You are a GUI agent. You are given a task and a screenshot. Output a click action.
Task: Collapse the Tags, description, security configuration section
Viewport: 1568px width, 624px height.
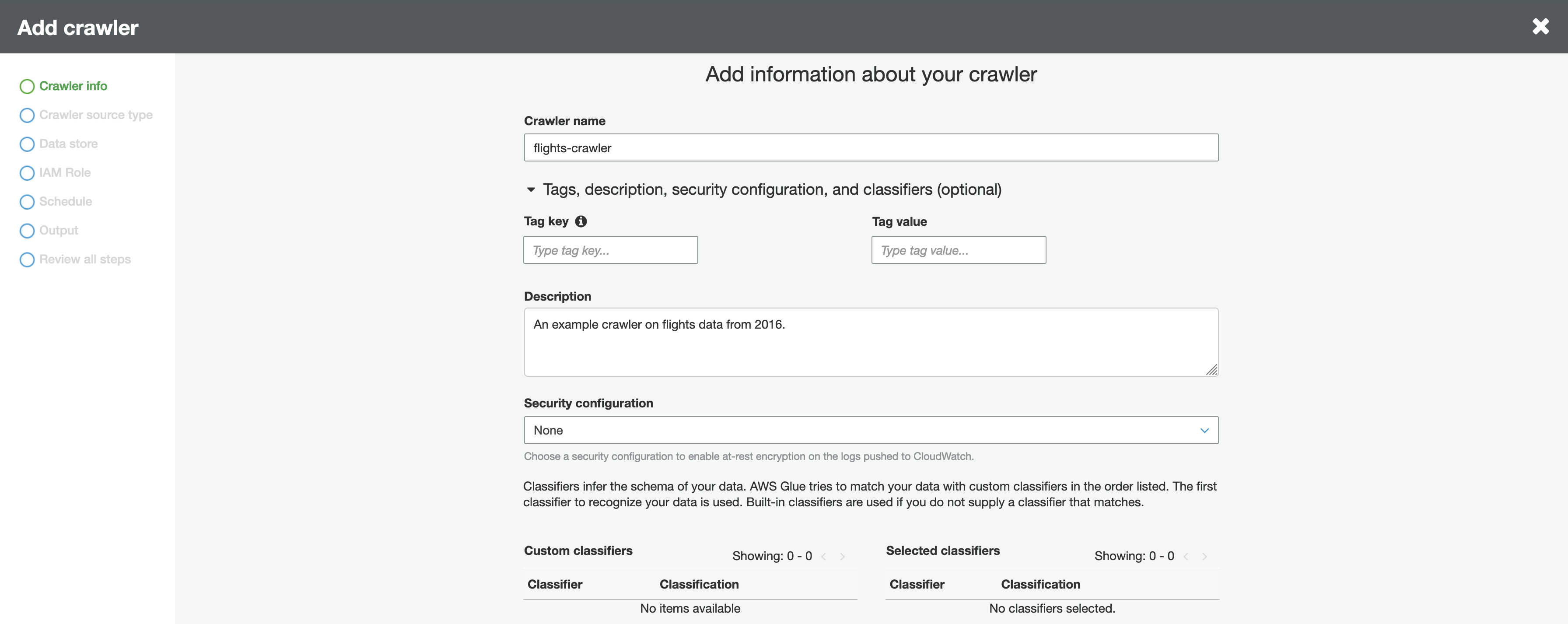coord(531,190)
